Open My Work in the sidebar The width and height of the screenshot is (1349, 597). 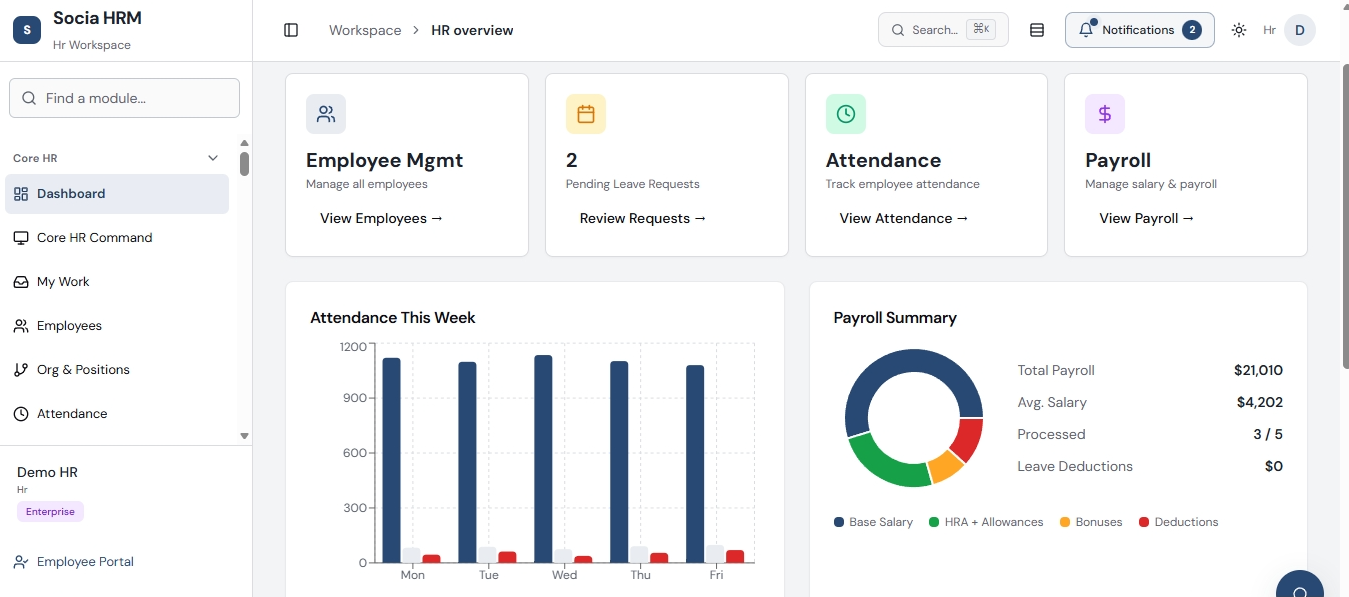click(x=117, y=282)
